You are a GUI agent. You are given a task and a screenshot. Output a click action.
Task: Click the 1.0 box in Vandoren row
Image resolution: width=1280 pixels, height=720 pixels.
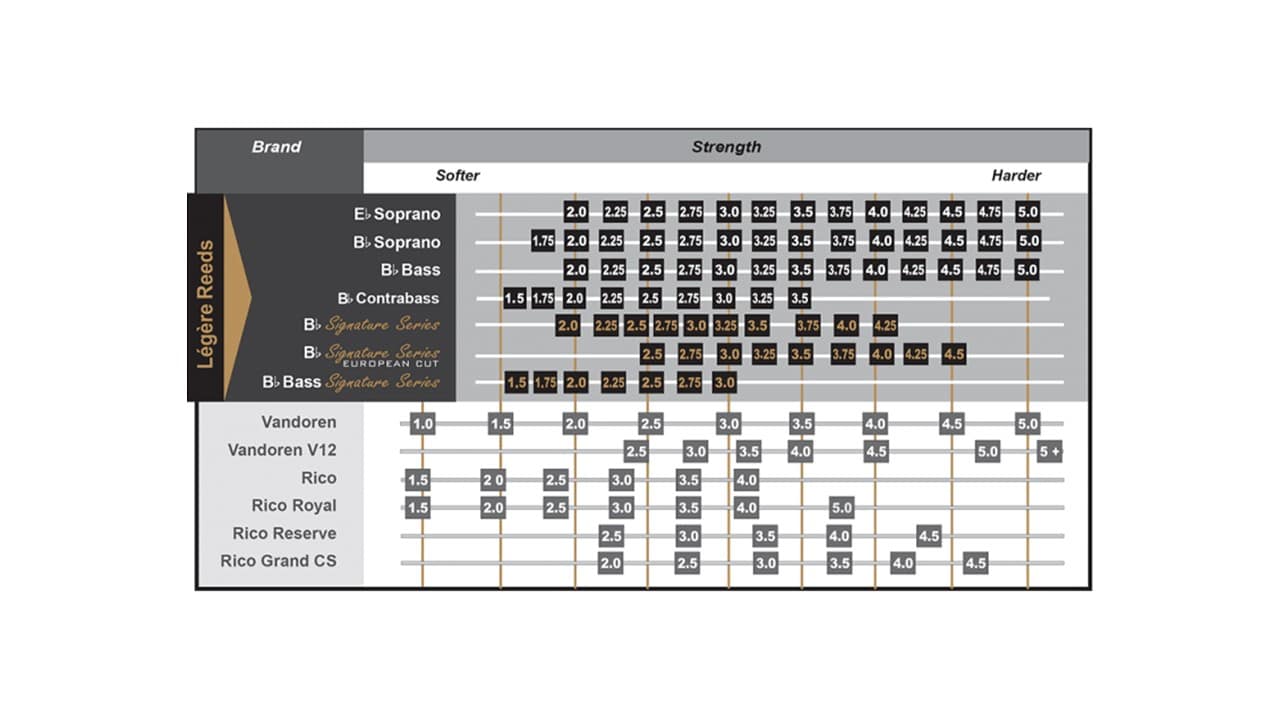coord(423,424)
